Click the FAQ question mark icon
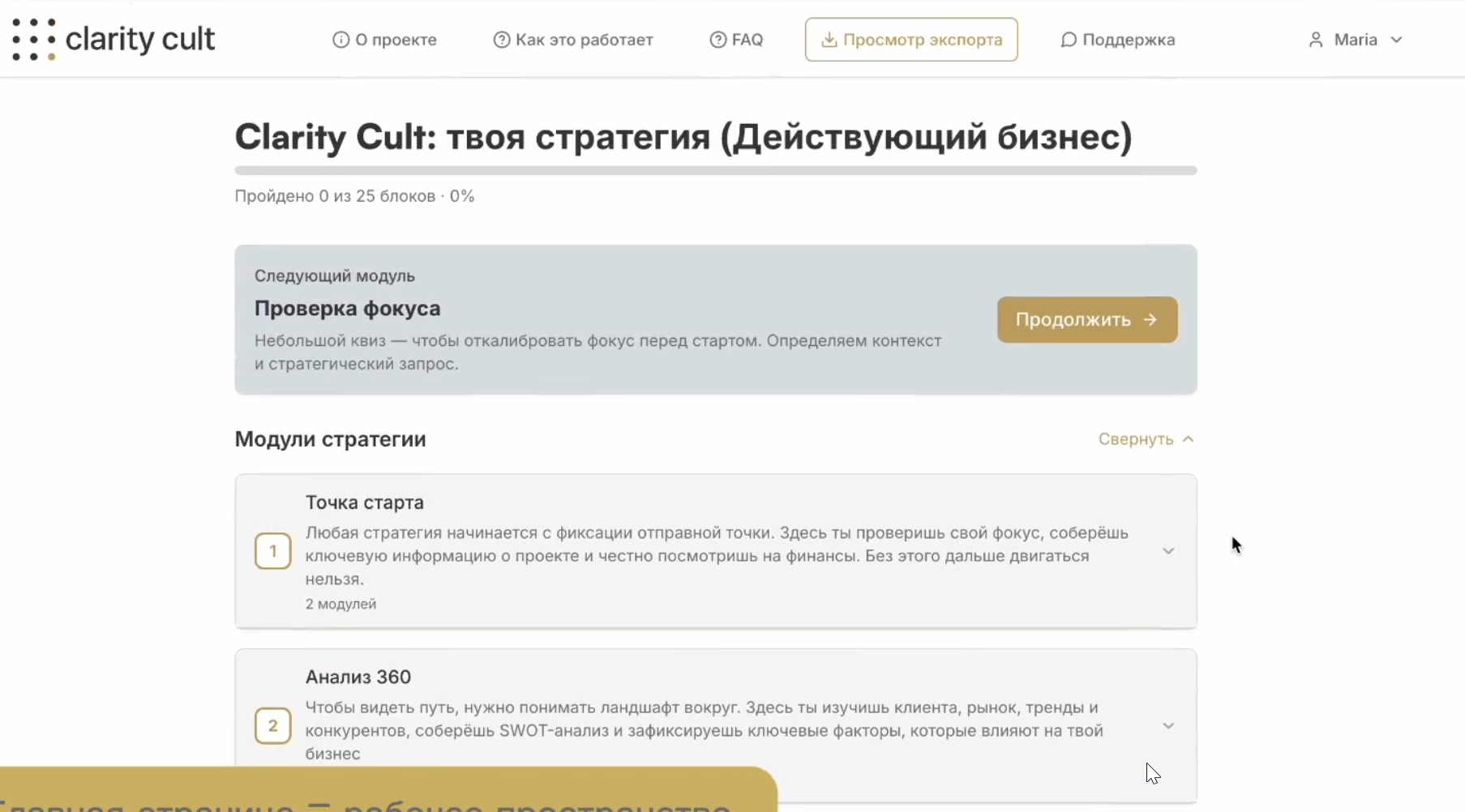 point(718,40)
